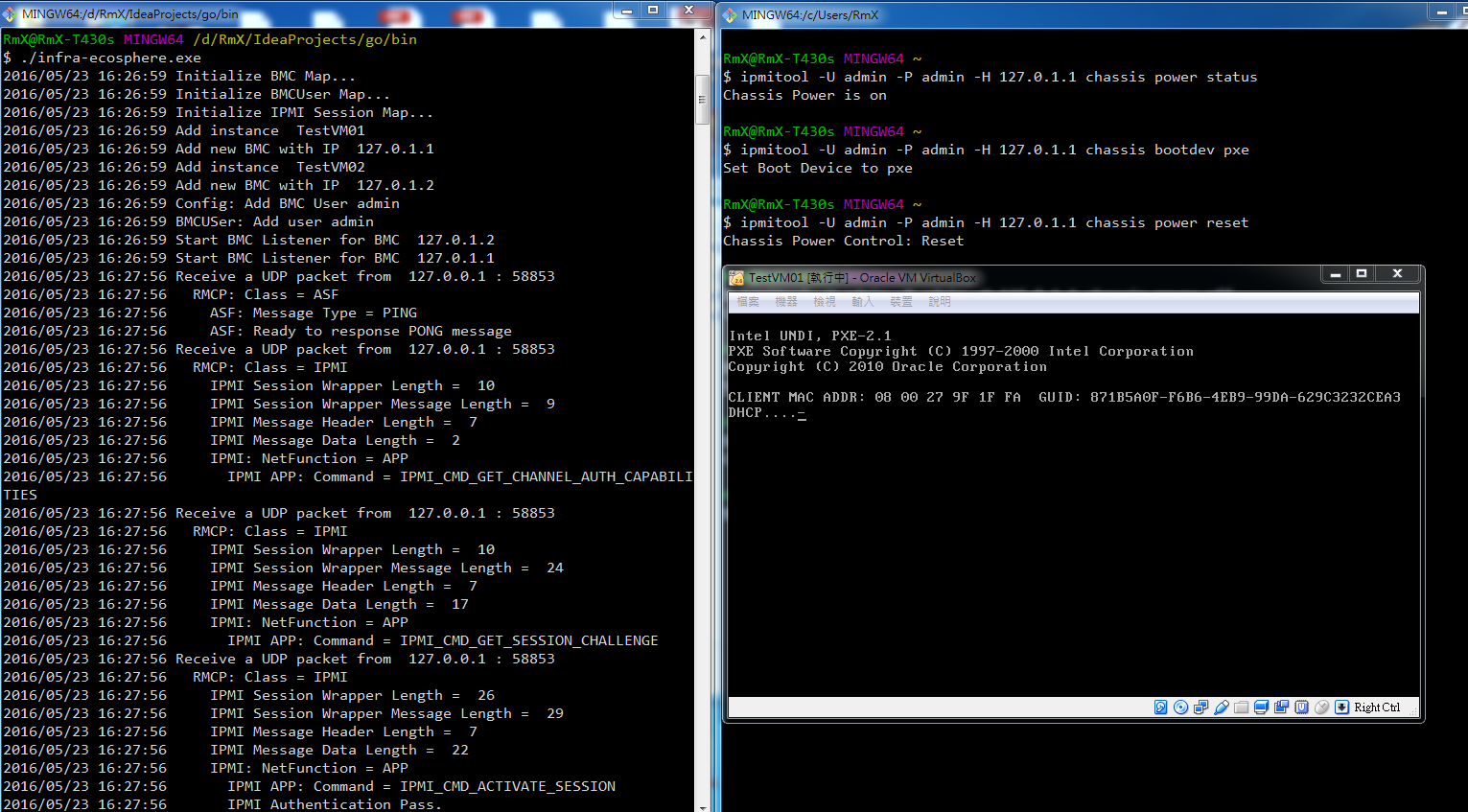This screenshot has height=812, width=1468.
Task: Open the 裝置 menu in VirtualBox
Action: point(901,302)
